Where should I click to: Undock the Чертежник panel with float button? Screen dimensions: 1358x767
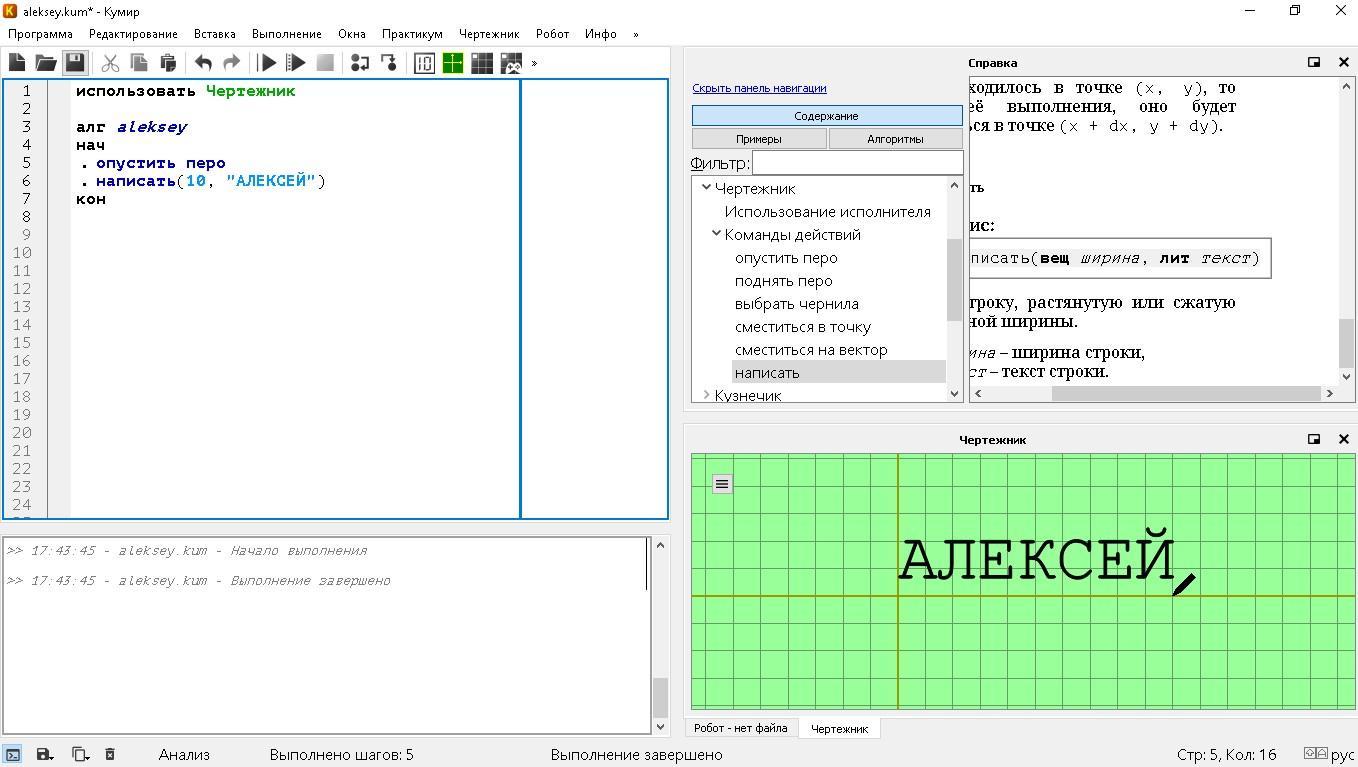[x=1314, y=439]
